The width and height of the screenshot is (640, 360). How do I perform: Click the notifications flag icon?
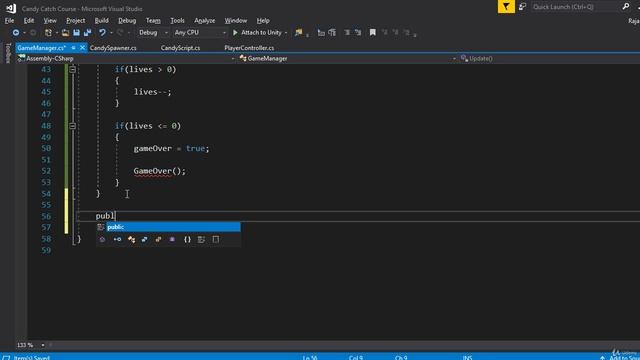pyautogui.click(x=506, y=7)
